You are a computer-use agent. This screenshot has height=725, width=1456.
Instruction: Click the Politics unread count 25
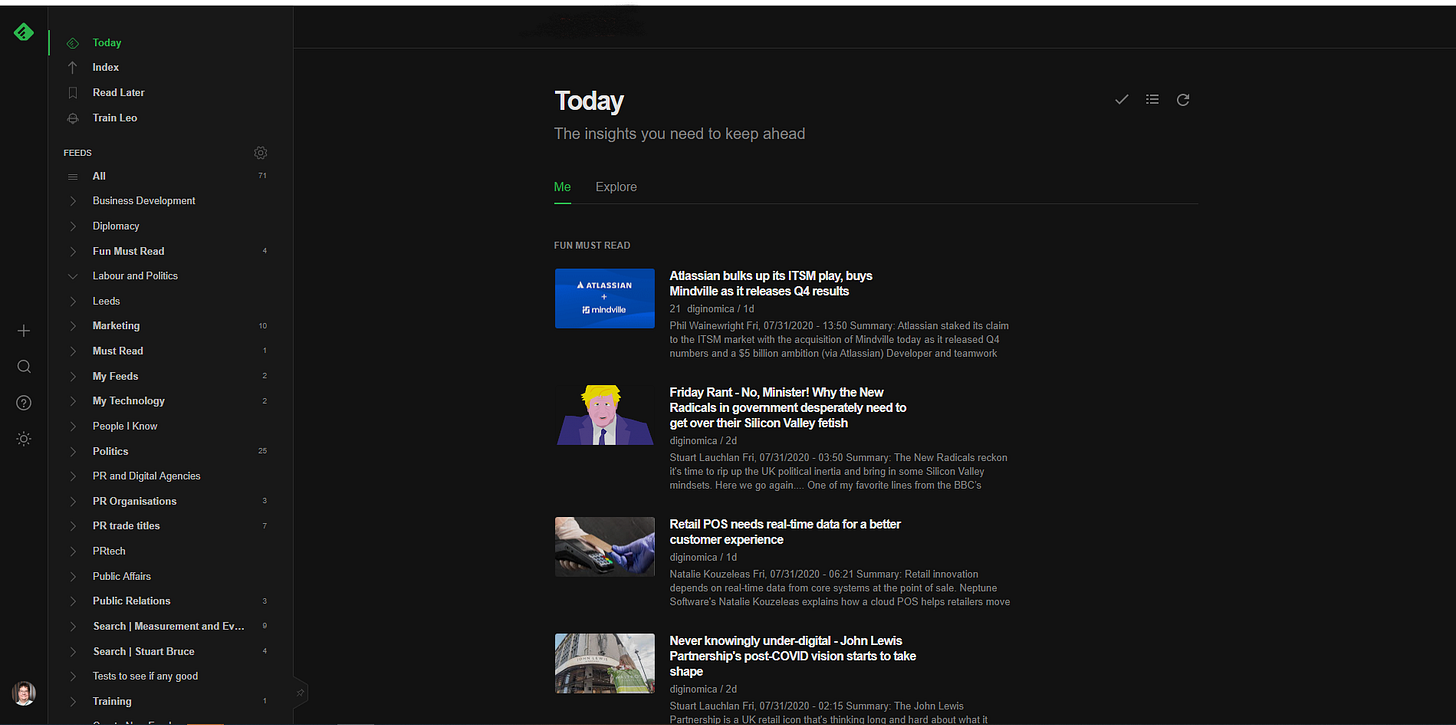[x=263, y=451]
